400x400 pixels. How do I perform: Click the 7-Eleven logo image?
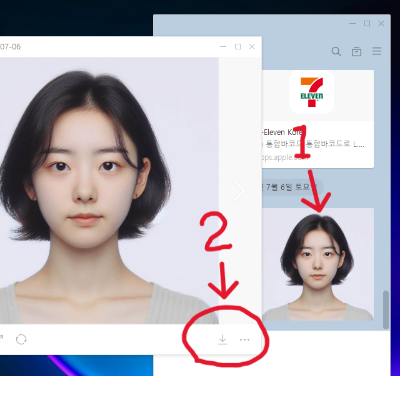[x=312, y=92]
